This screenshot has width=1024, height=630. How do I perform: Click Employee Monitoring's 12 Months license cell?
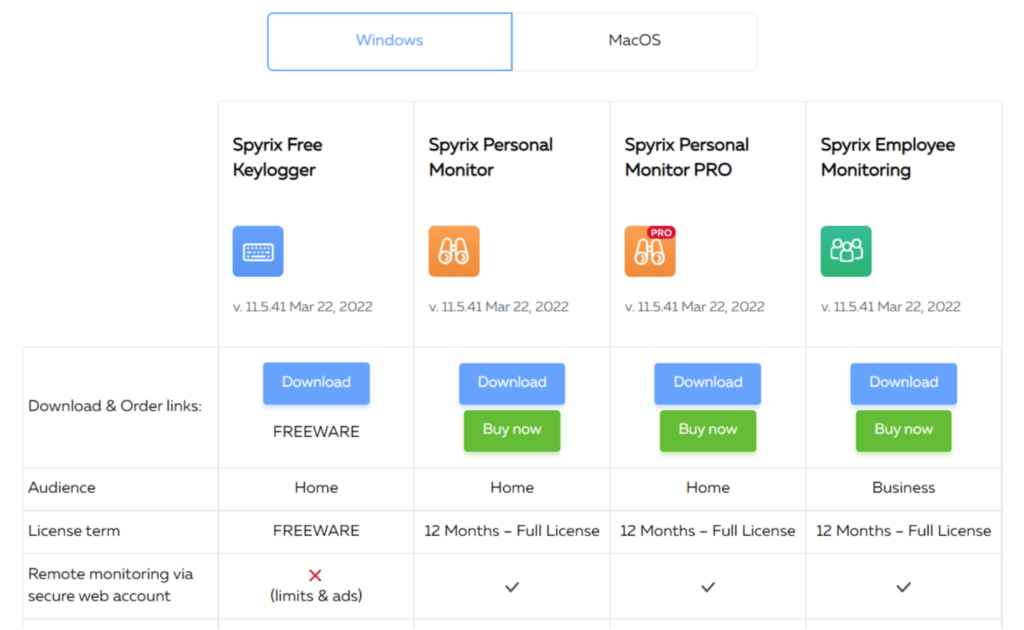(904, 531)
